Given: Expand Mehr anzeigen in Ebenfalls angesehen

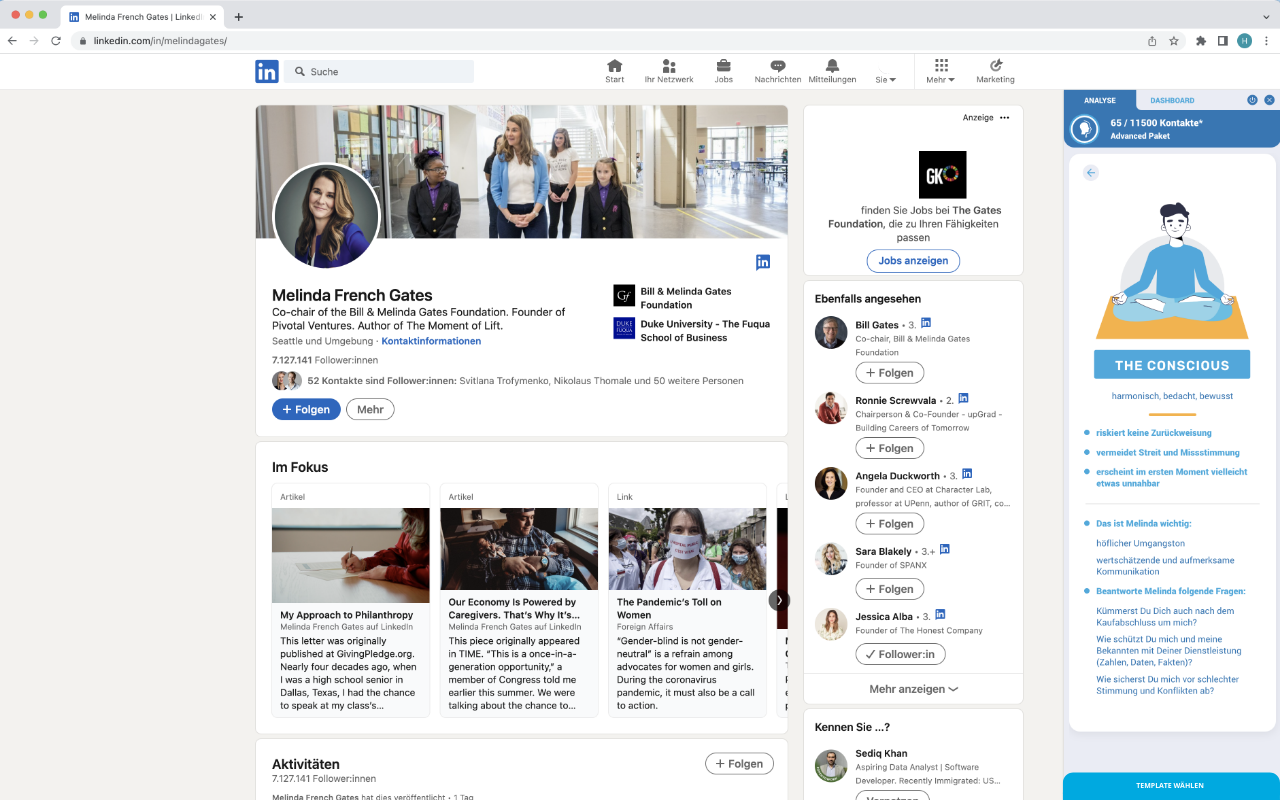Looking at the screenshot, I should [x=914, y=689].
